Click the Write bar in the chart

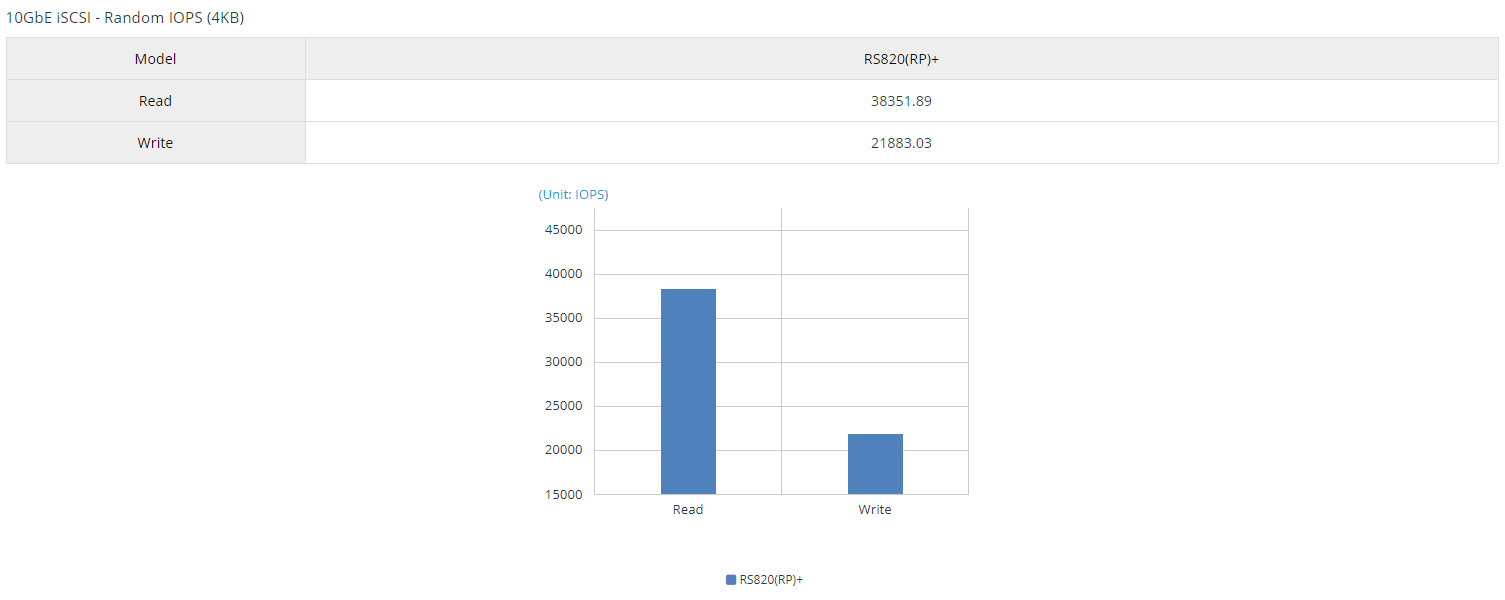pyautogui.click(x=875, y=464)
